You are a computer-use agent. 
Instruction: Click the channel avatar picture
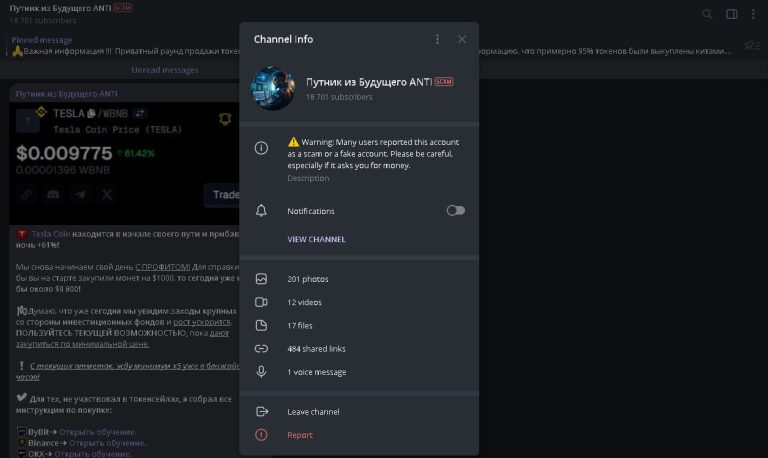point(273,89)
